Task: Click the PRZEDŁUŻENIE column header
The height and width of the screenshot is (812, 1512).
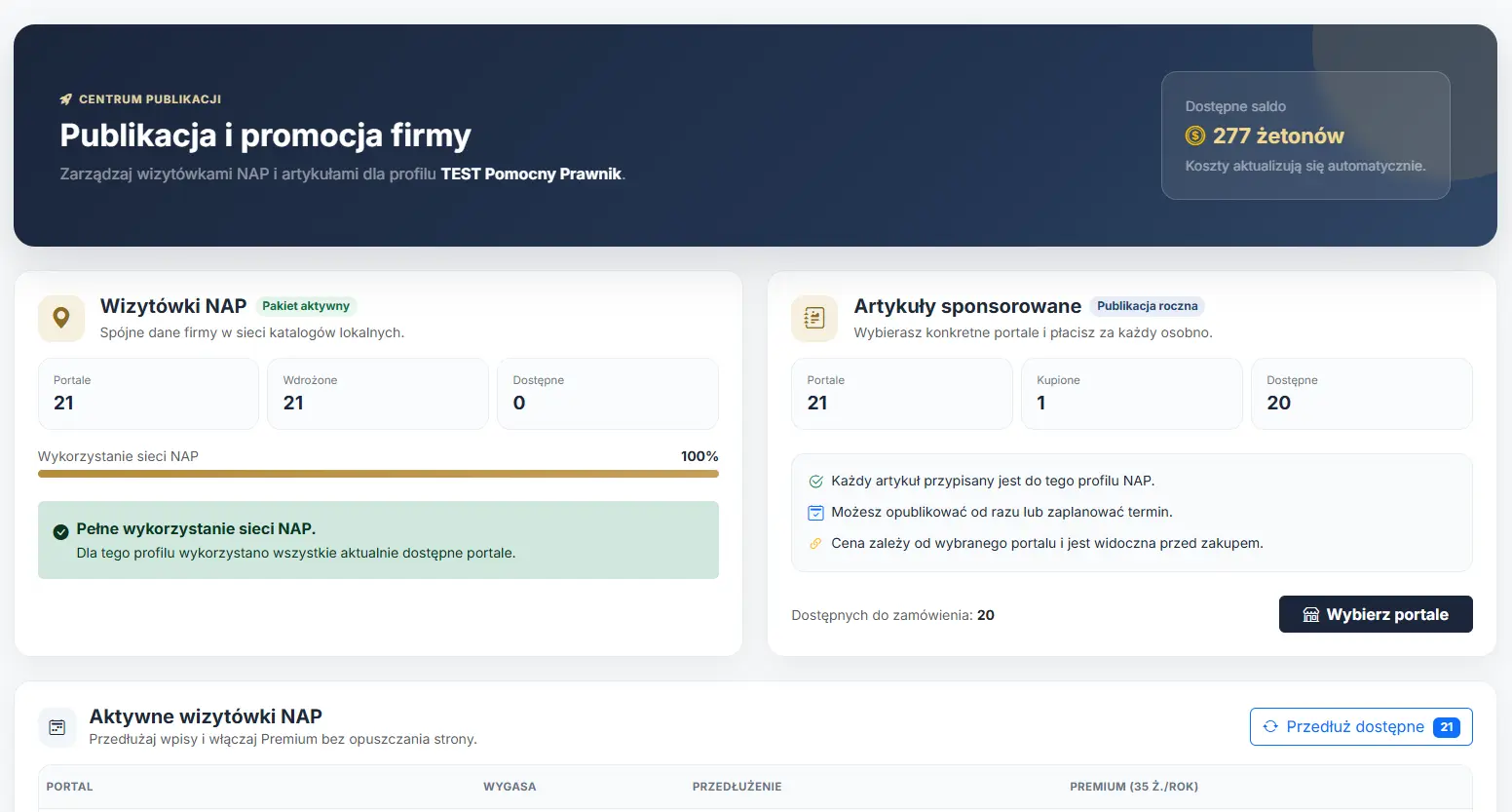Action: (737, 787)
